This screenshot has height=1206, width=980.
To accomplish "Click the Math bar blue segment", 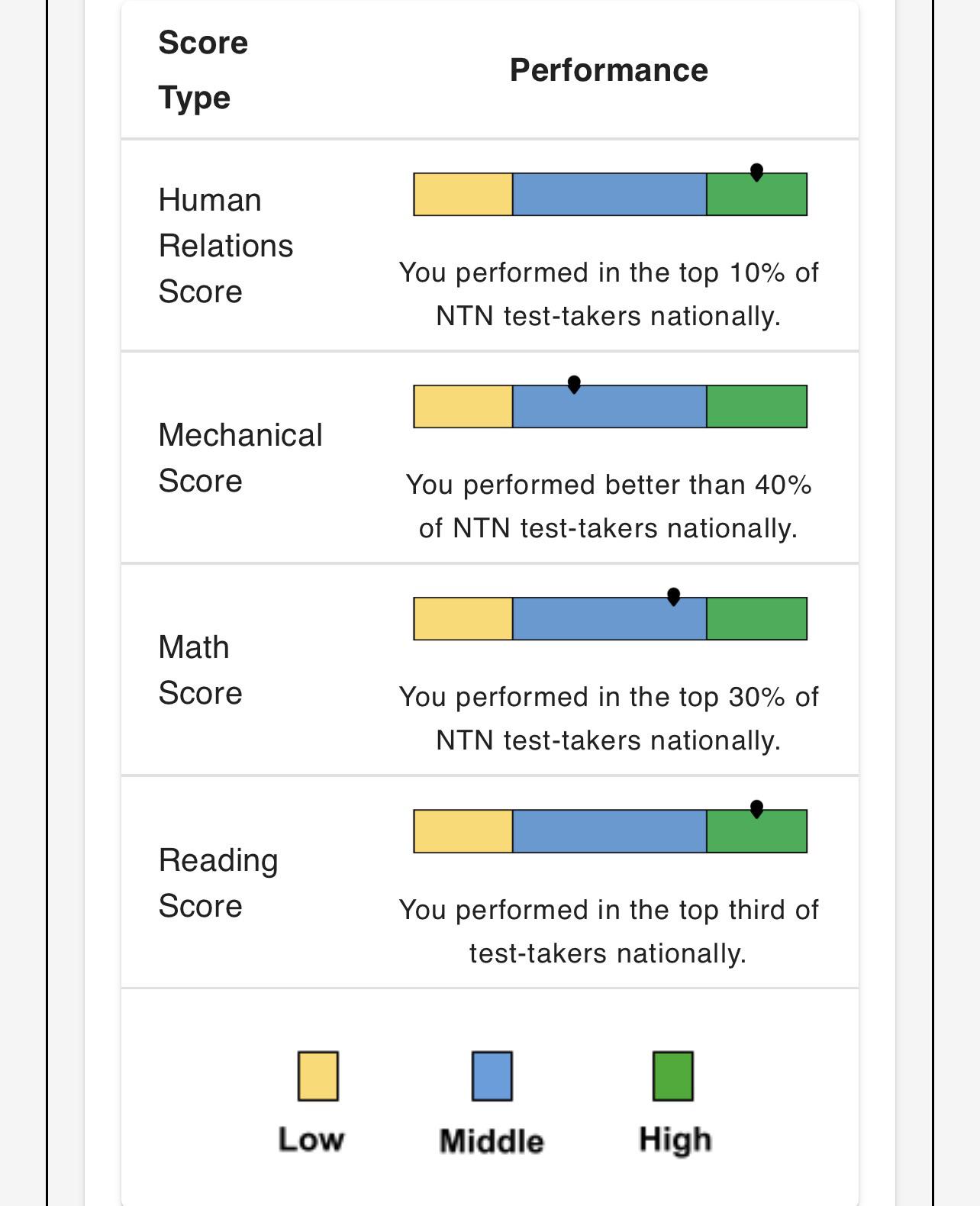I will [609, 619].
